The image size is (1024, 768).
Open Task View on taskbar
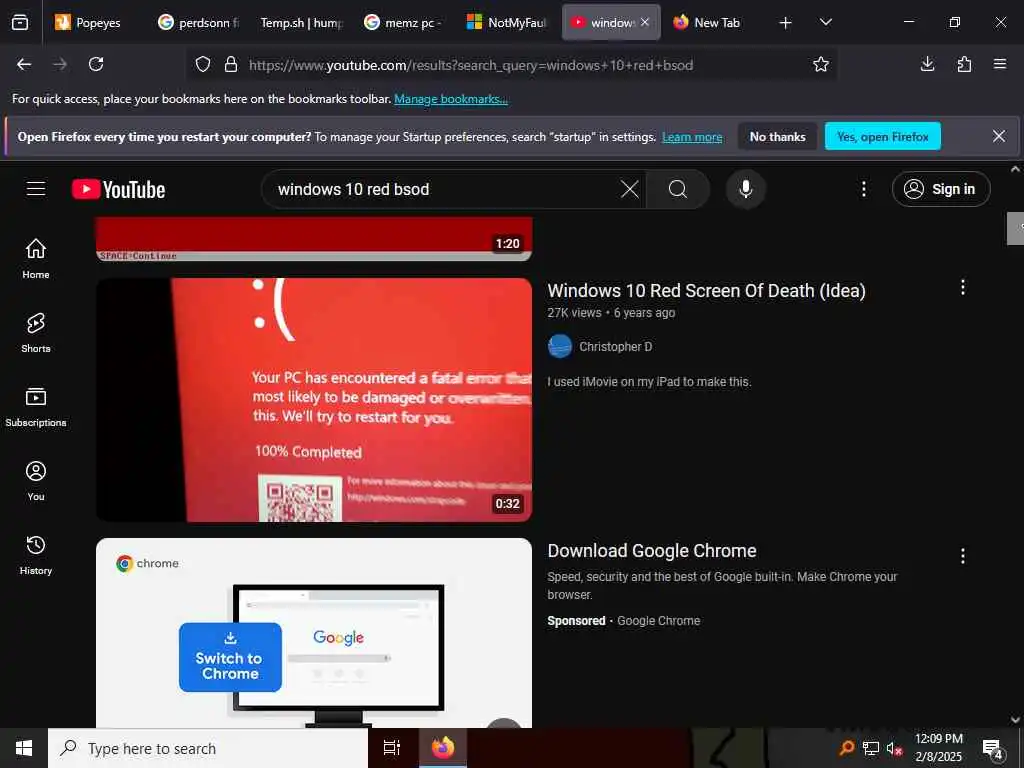(392, 748)
